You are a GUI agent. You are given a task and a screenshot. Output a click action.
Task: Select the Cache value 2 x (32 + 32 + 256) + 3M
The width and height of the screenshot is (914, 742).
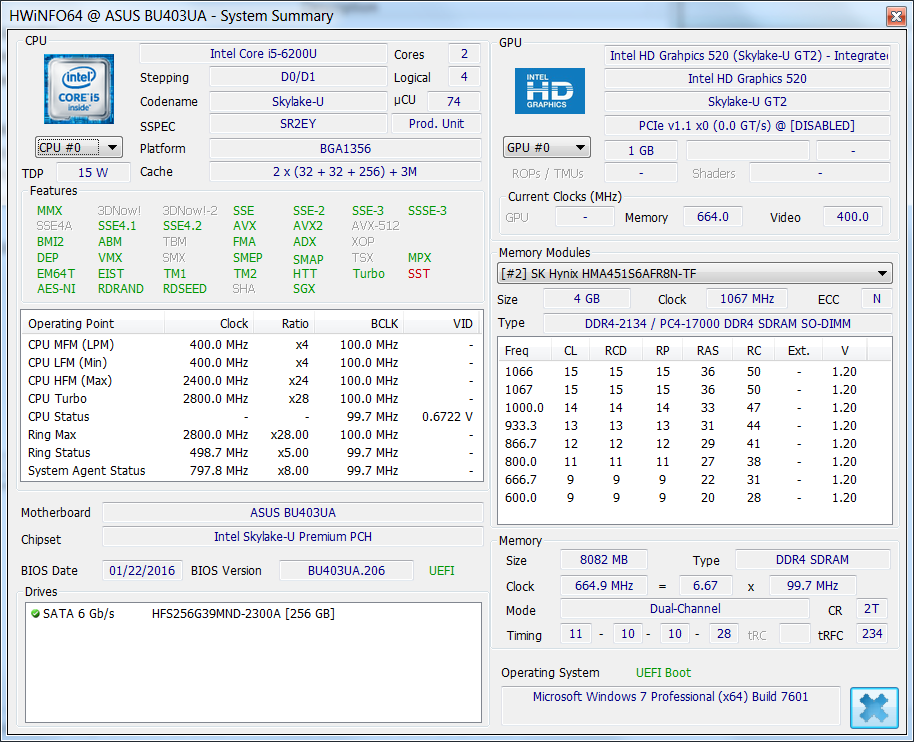click(345, 172)
